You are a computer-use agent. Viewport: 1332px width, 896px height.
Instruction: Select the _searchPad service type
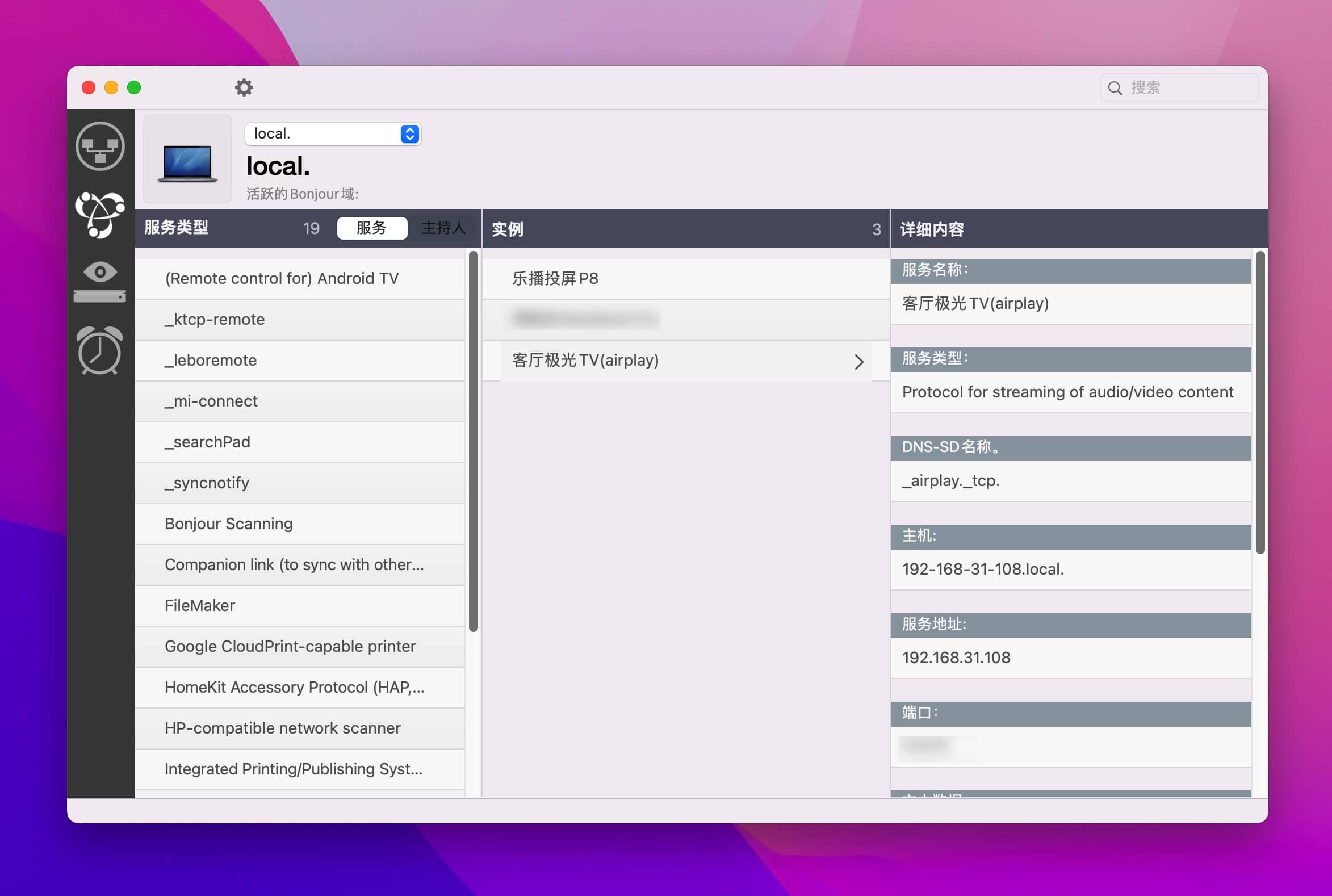coord(300,442)
